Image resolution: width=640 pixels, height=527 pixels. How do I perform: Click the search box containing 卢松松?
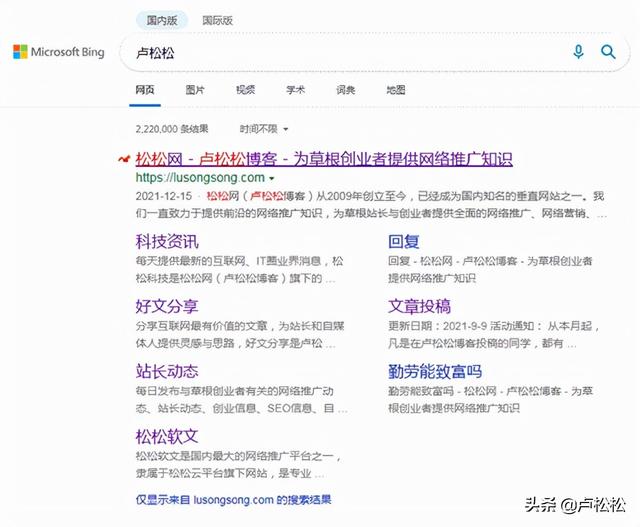point(340,52)
